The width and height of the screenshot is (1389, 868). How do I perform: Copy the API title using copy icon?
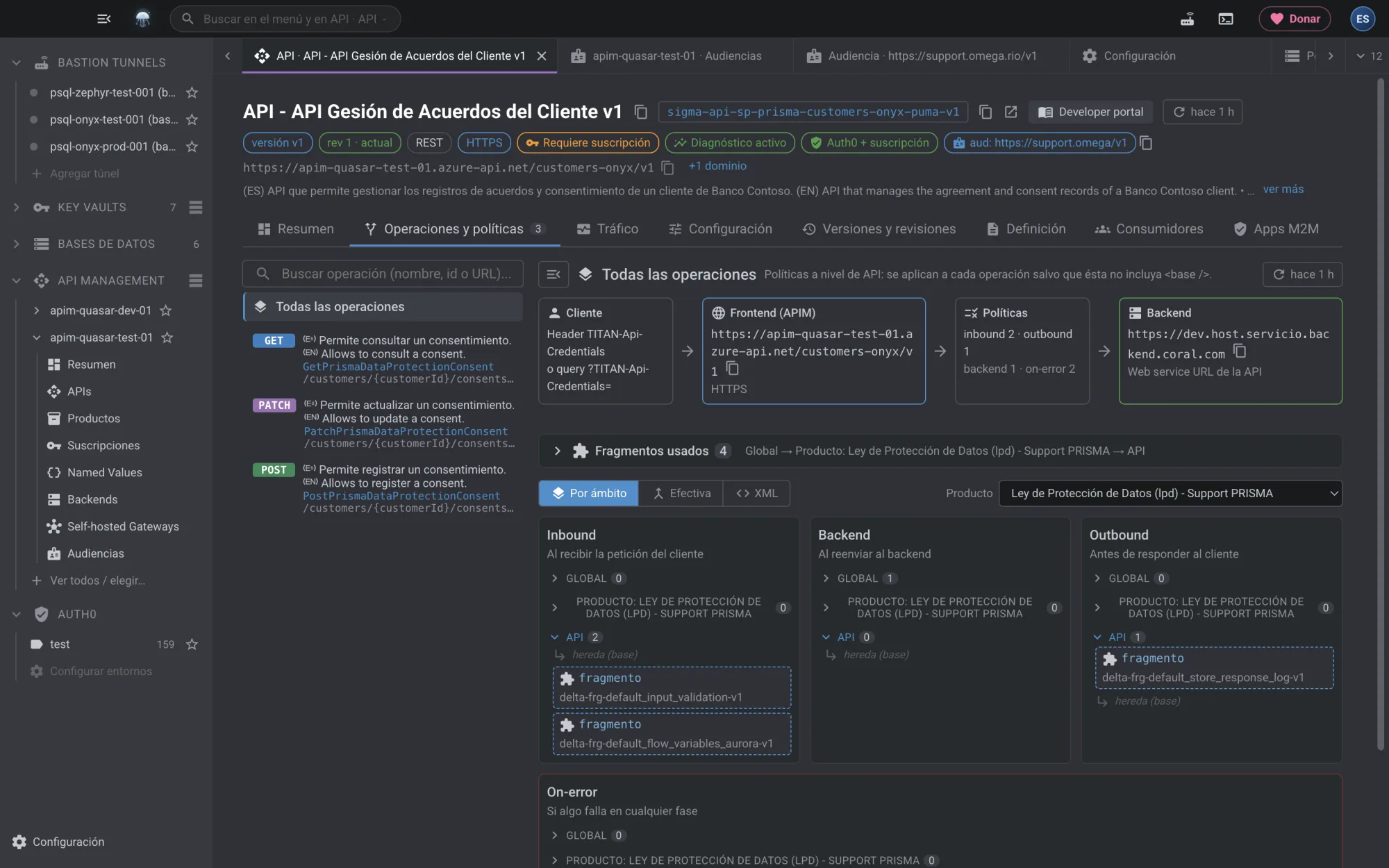641,112
